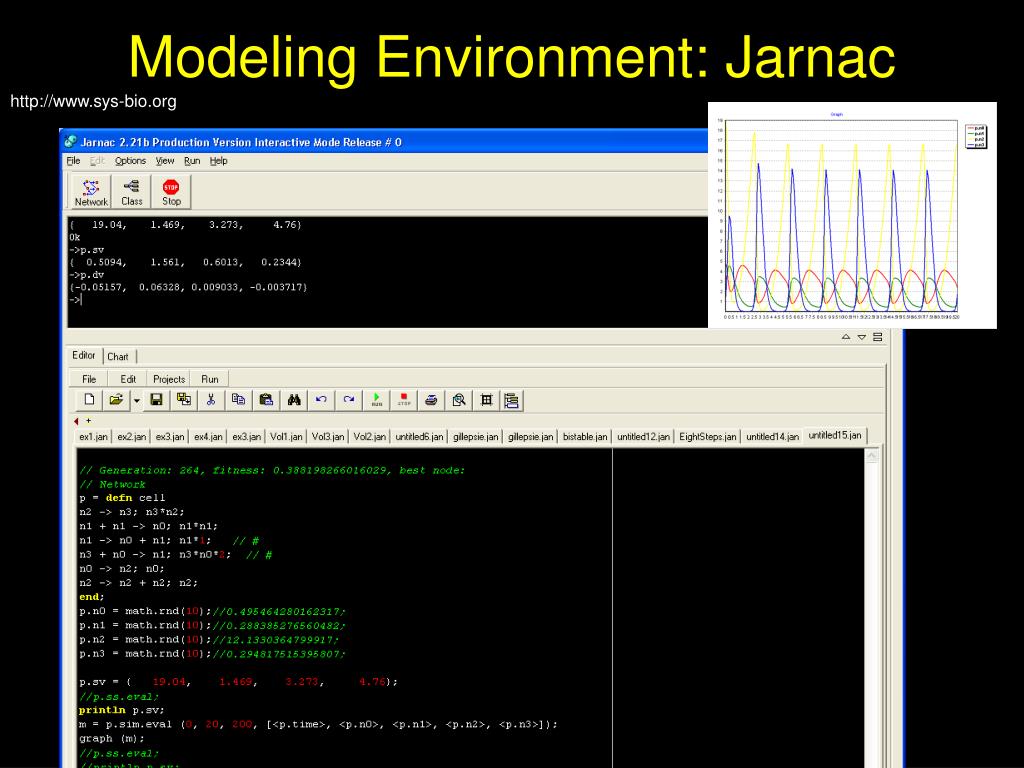Click the stacked panels layout icon

[878, 337]
